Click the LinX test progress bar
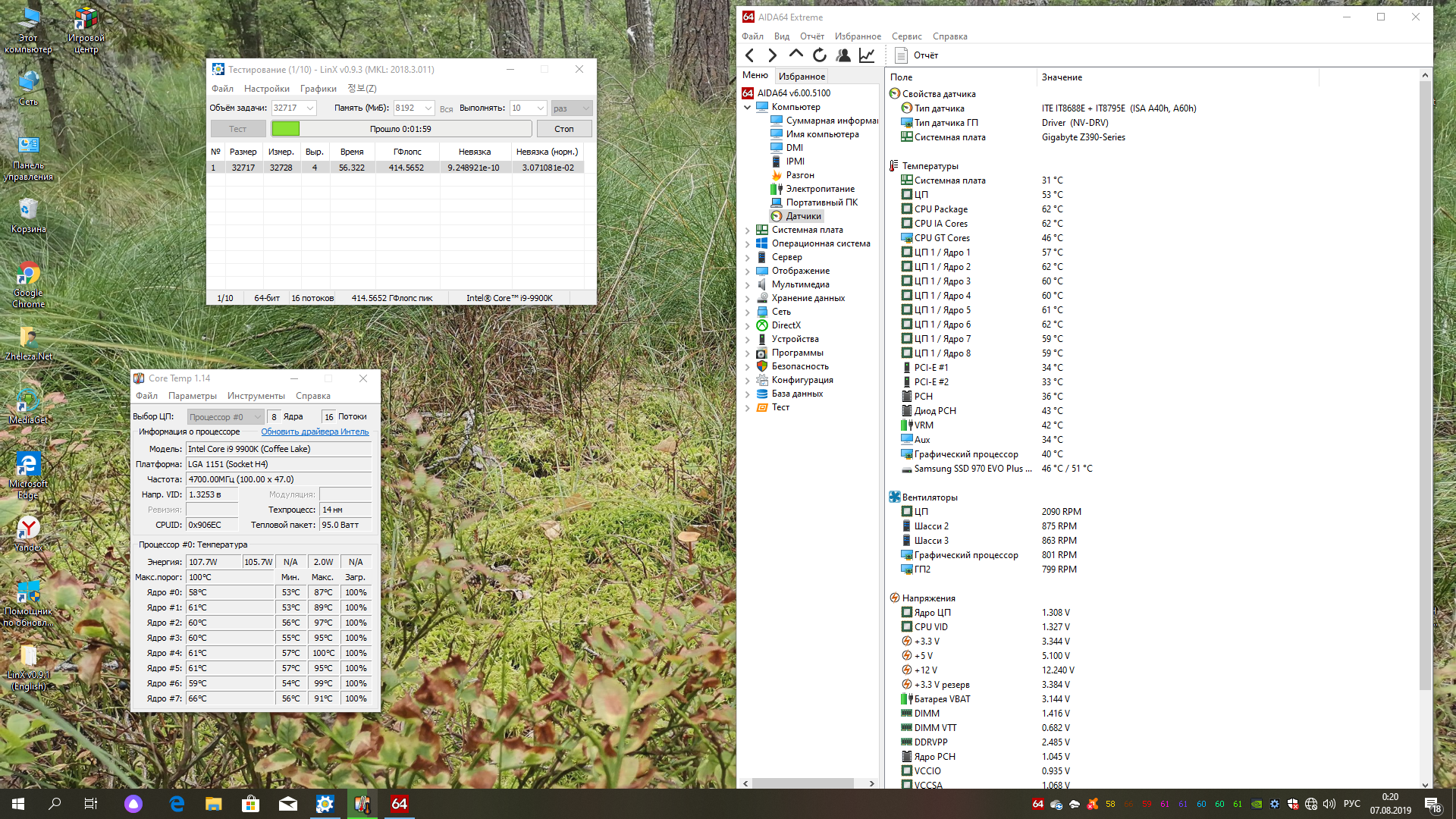The width and height of the screenshot is (1456, 819). point(401,129)
